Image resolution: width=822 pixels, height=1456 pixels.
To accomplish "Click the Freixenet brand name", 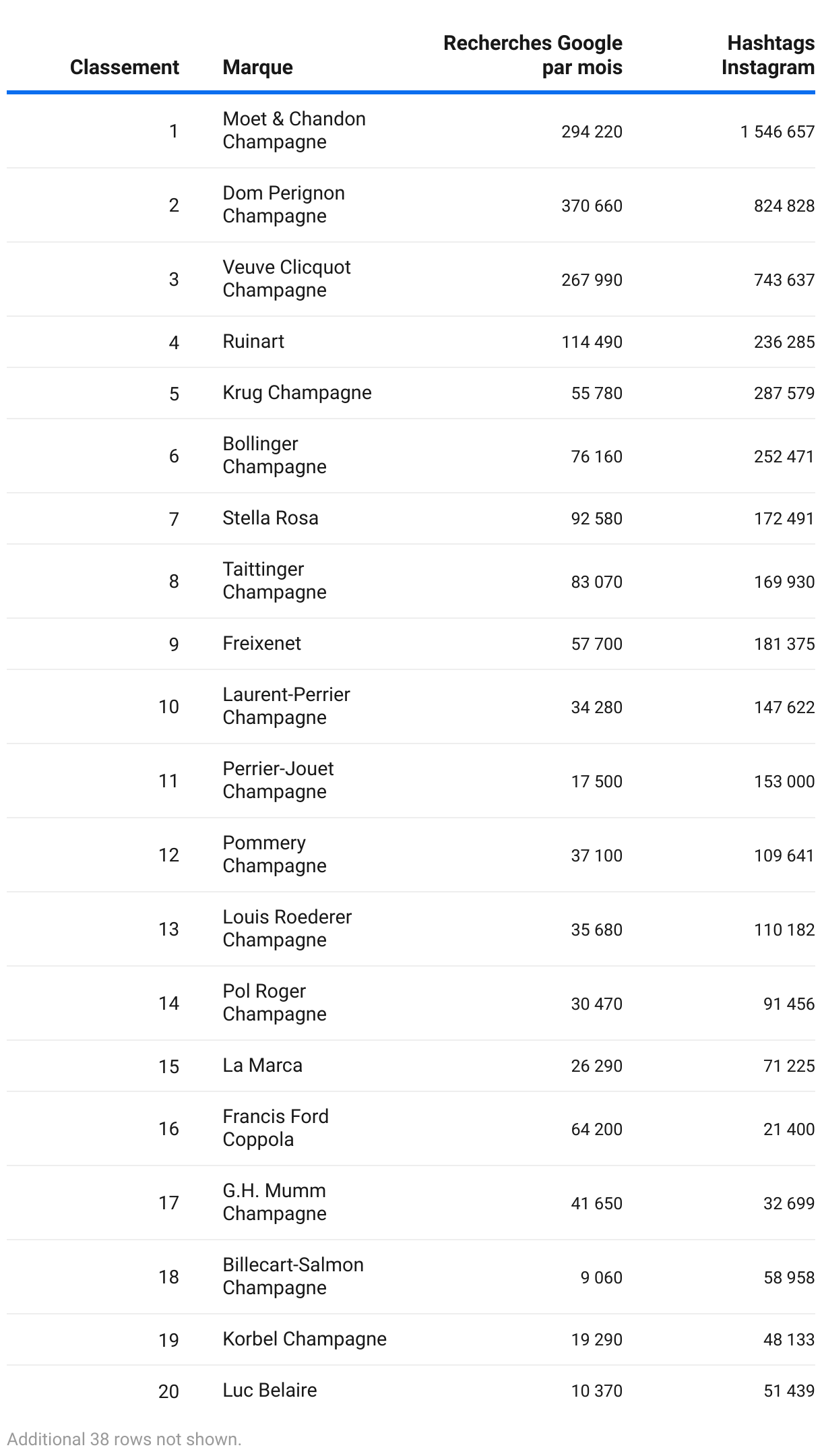I will [261, 644].
